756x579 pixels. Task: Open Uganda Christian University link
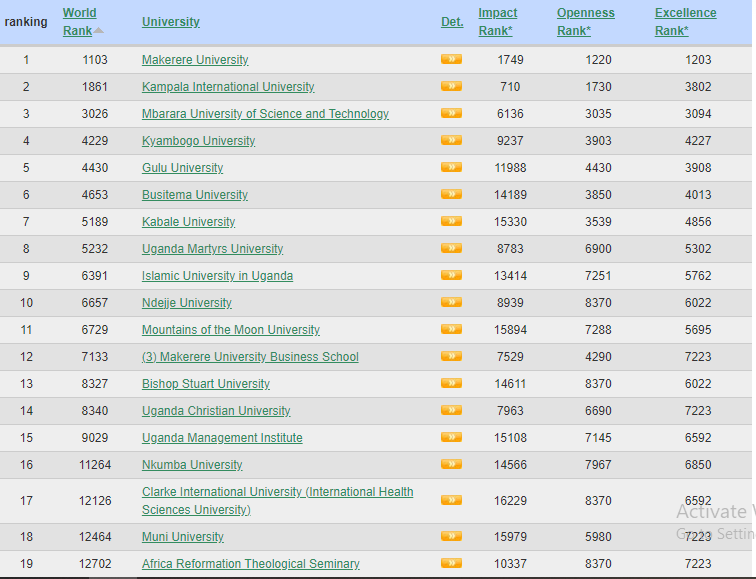point(216,411)
